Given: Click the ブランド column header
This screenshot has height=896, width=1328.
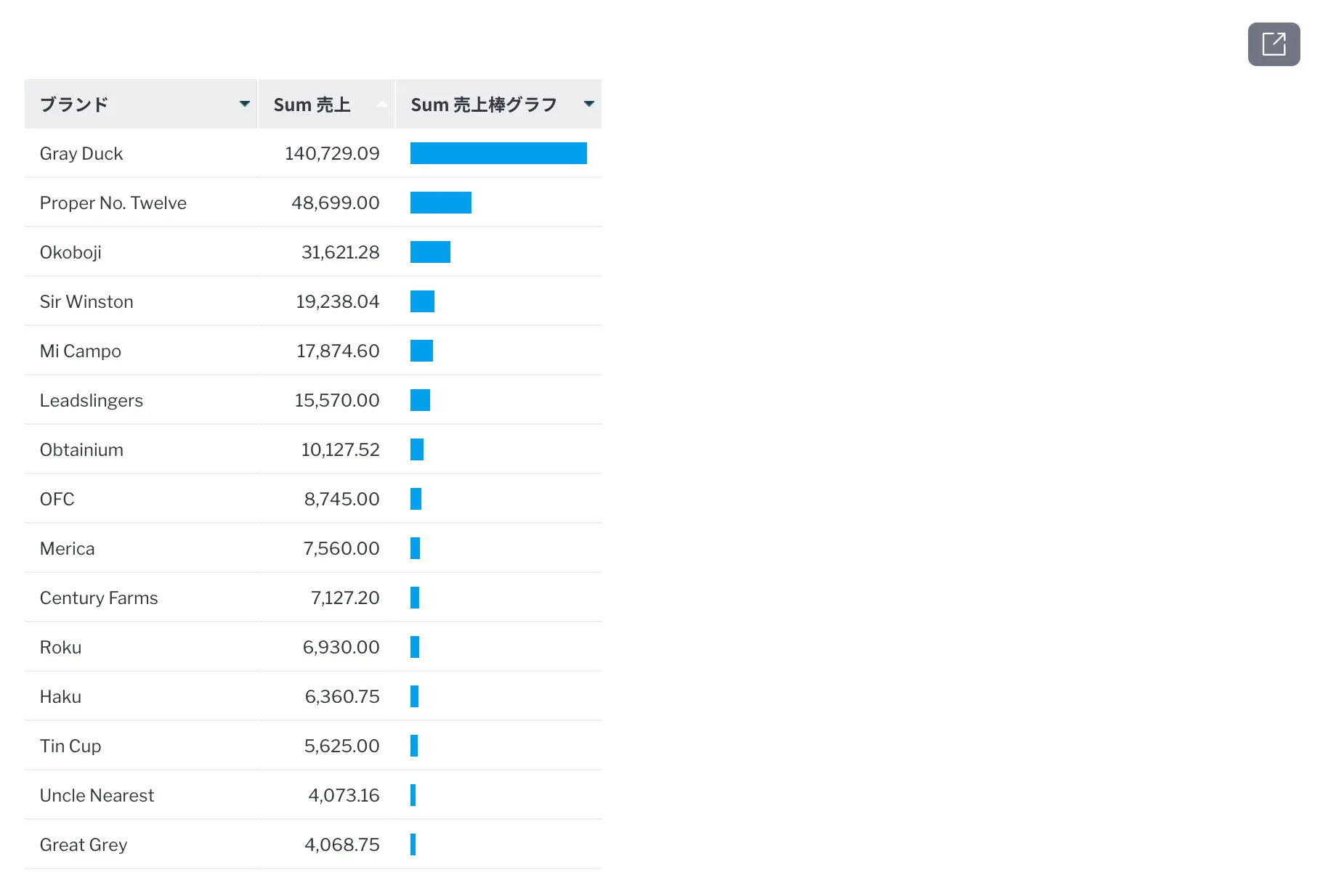Looking at the screenshot, I should (74, 105).
